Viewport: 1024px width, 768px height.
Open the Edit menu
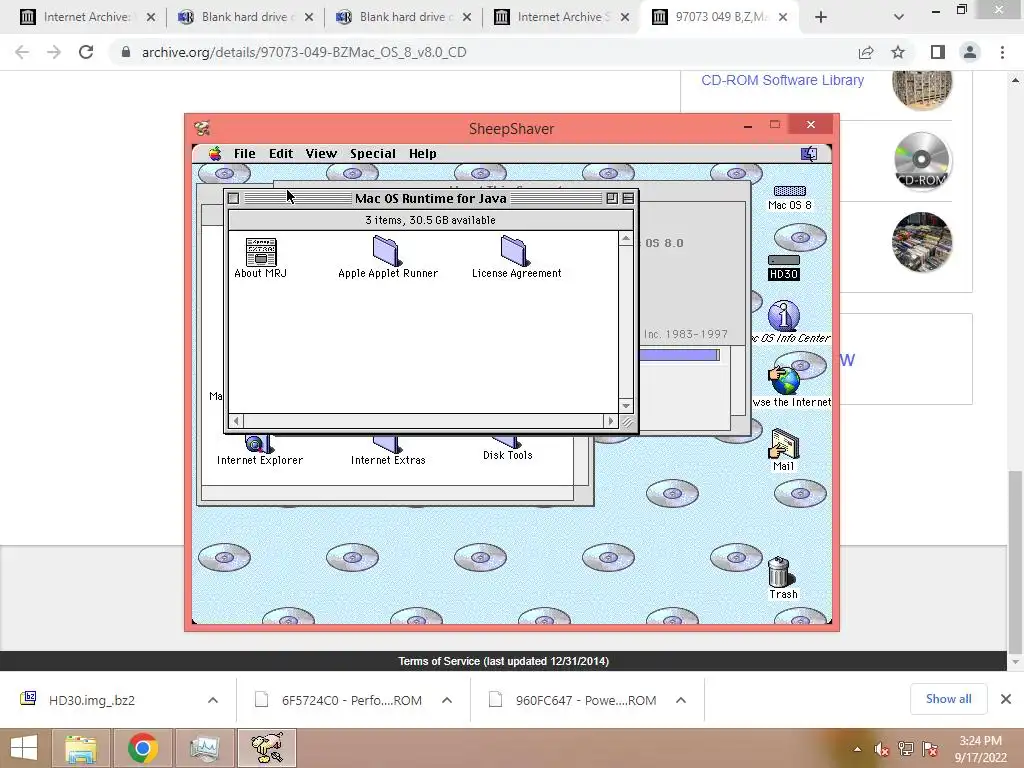point(281,153)
